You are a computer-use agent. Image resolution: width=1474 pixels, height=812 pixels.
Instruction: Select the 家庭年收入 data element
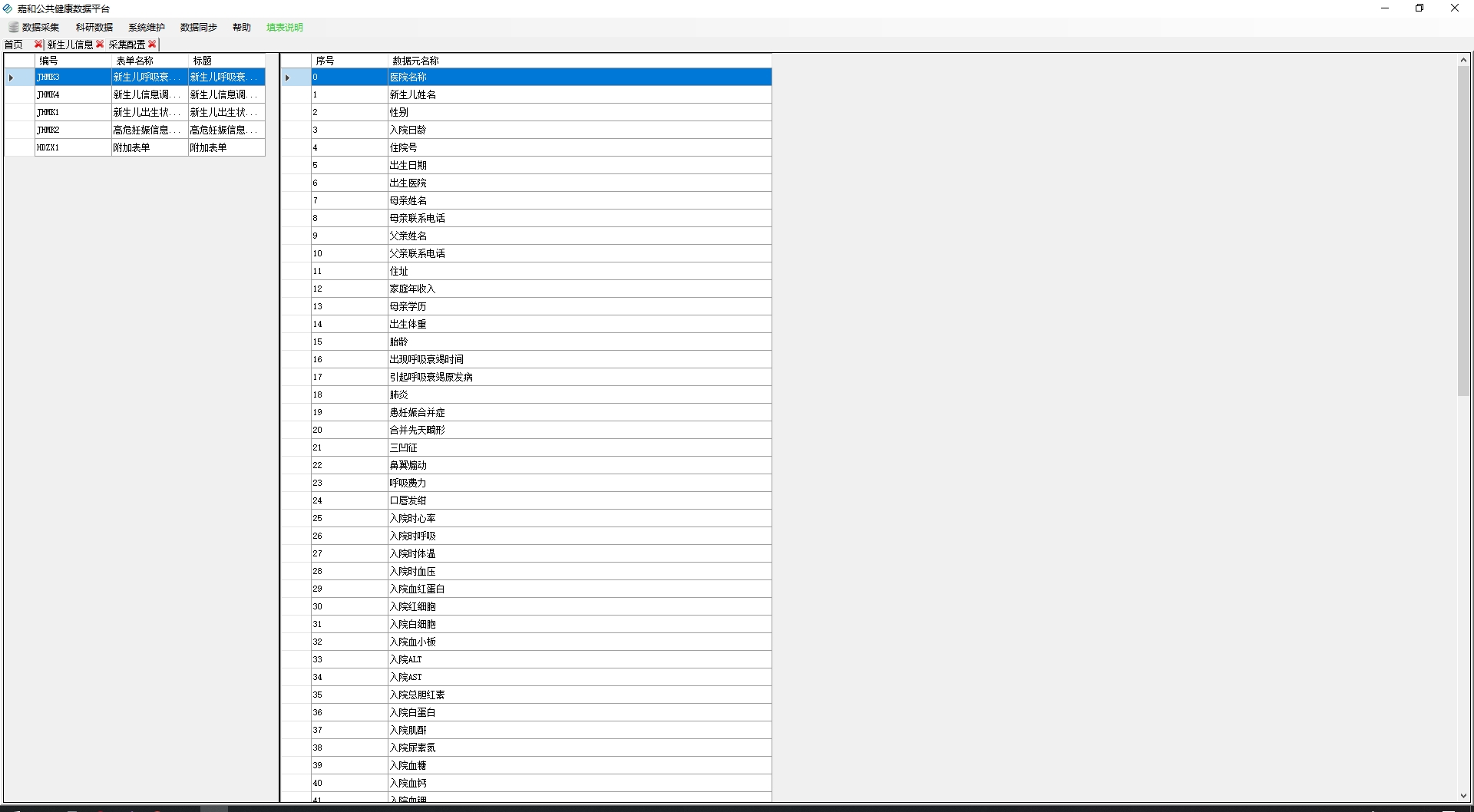click(580, 289)
